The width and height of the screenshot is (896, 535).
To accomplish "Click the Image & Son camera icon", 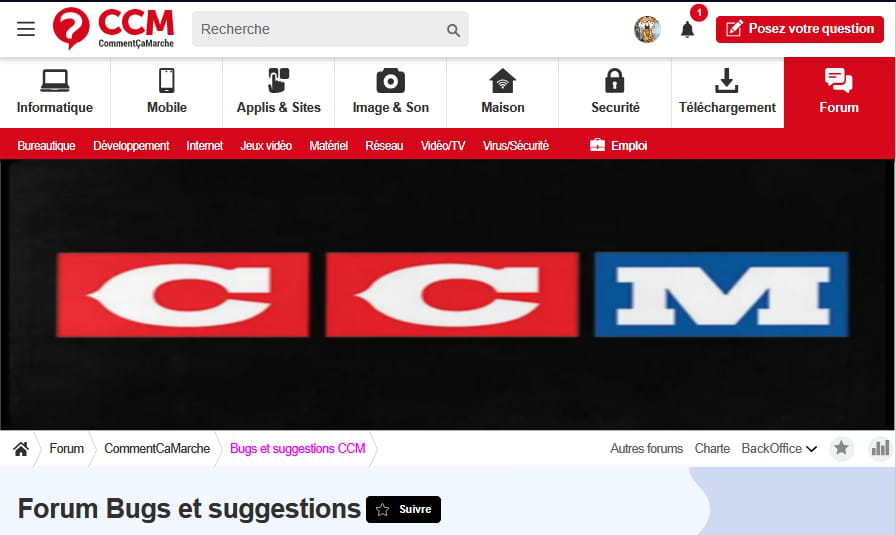I will point(391,81).
